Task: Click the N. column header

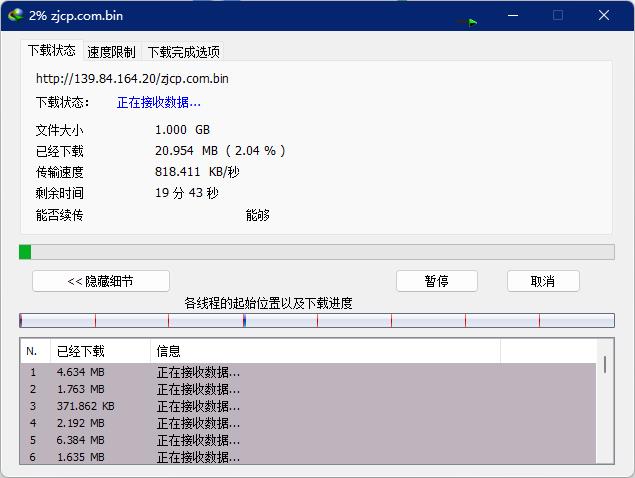Action: click(x=35, y=351)
